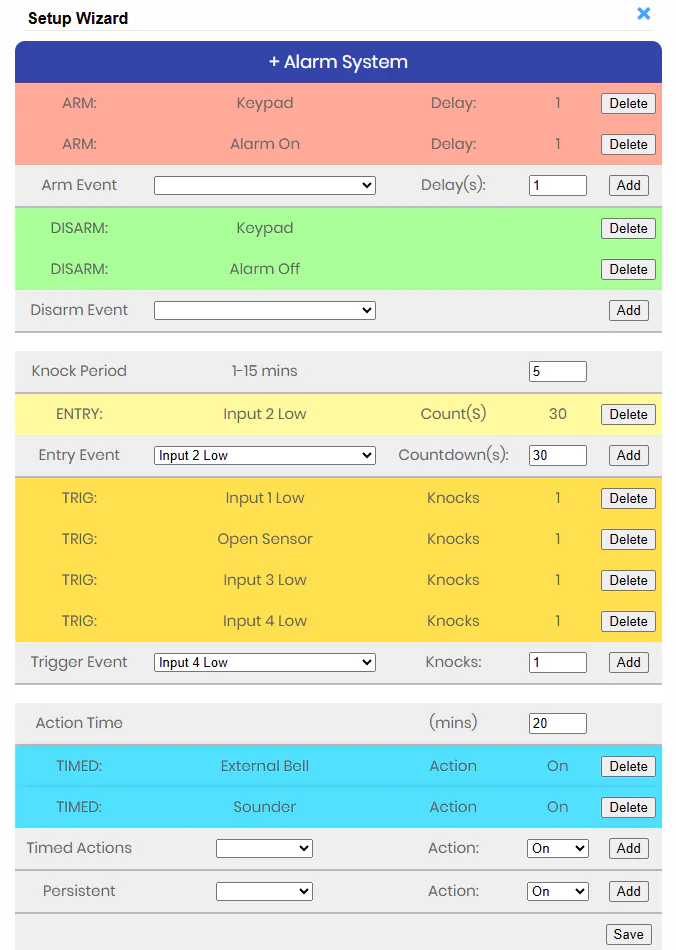Expand the Alarm System header
Image resolution: width=676 pixels, height=950 pixels.
click(x=338, y=62)
